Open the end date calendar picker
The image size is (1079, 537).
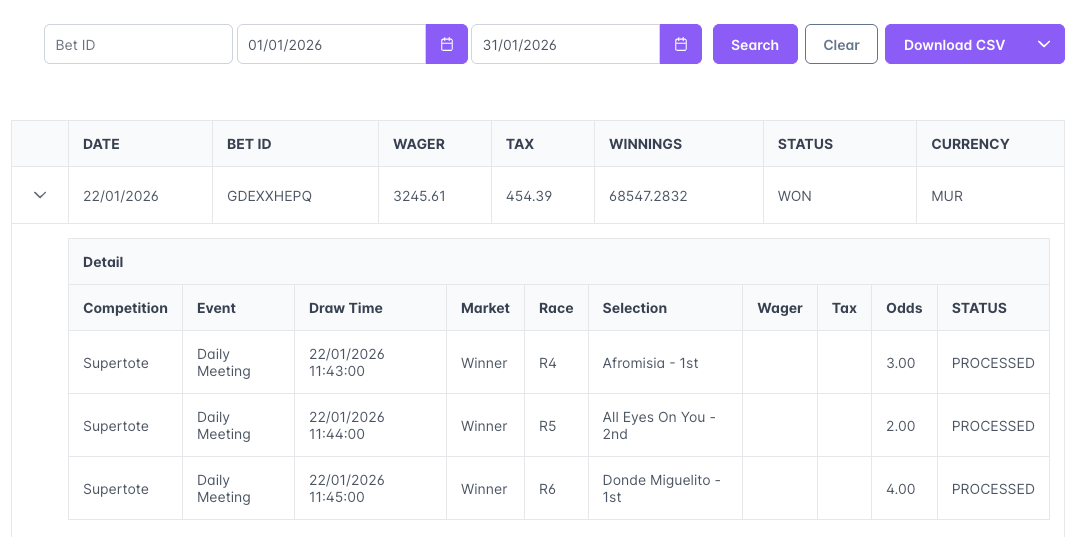pos(681,44)
